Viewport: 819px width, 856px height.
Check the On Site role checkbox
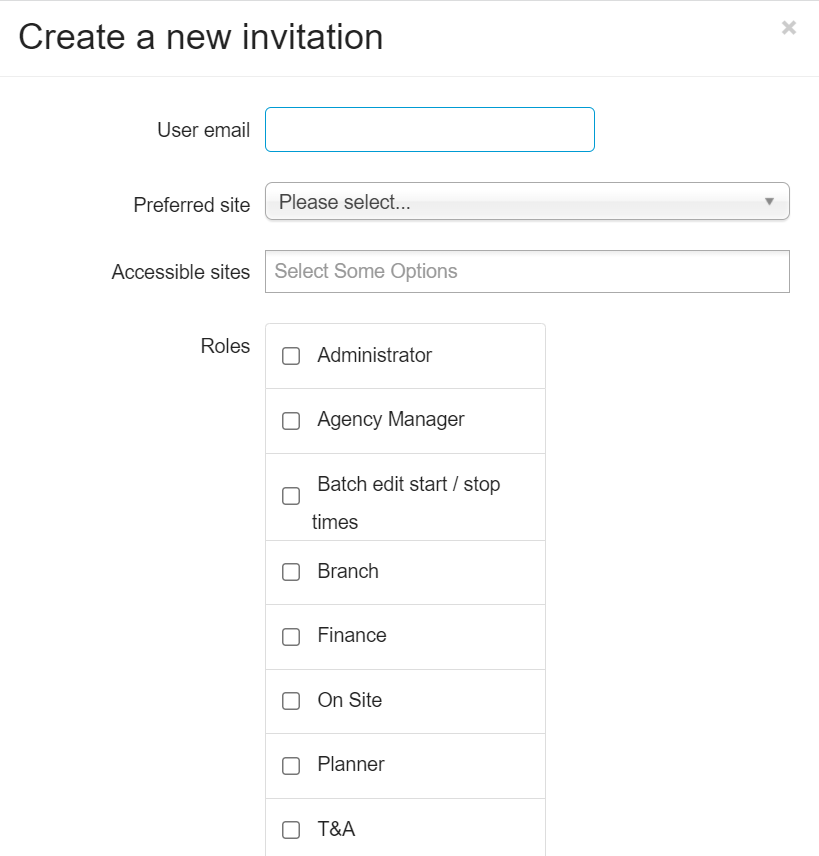[291, 701]
